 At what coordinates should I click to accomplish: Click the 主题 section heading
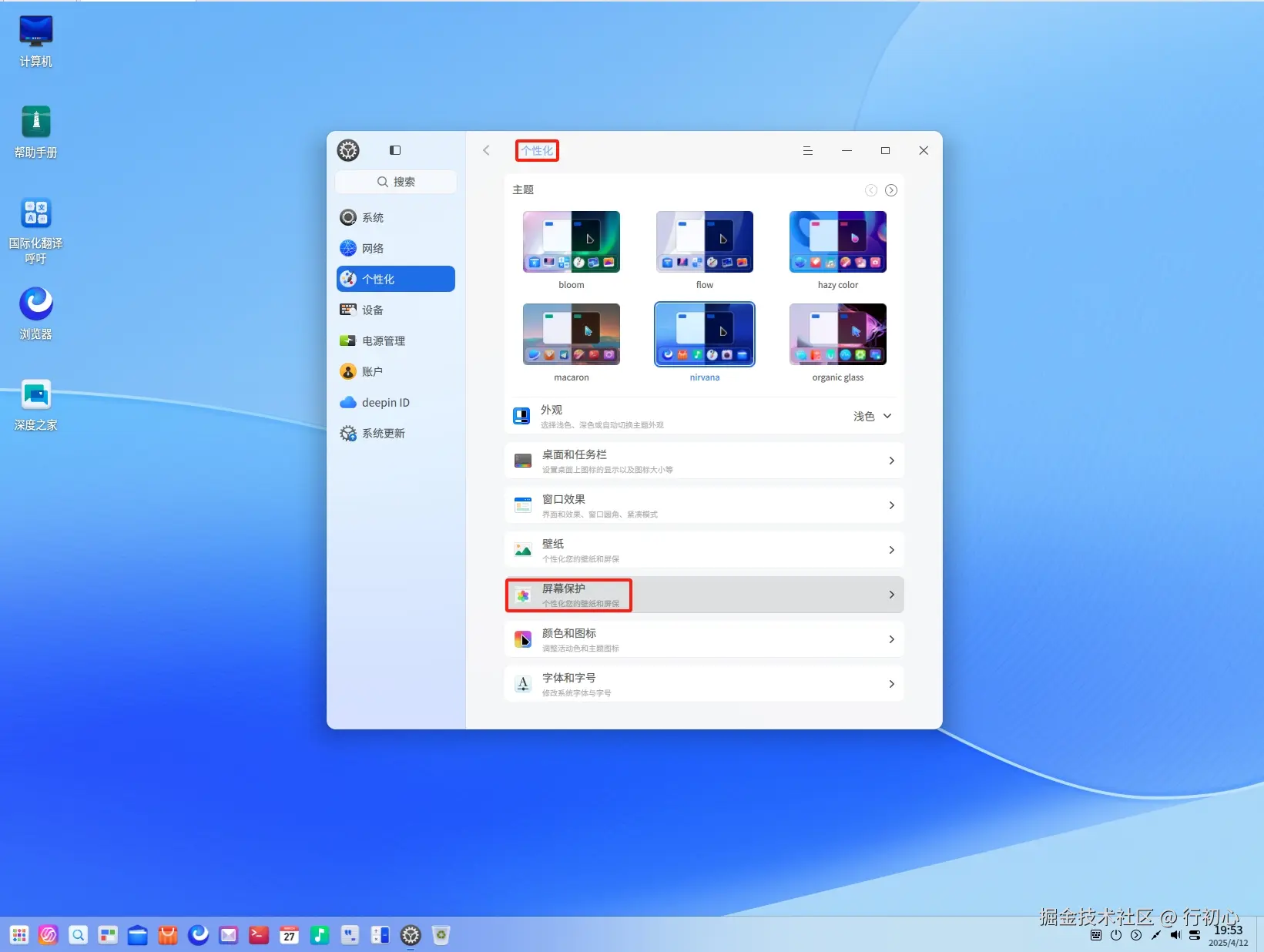click(523, 189)
